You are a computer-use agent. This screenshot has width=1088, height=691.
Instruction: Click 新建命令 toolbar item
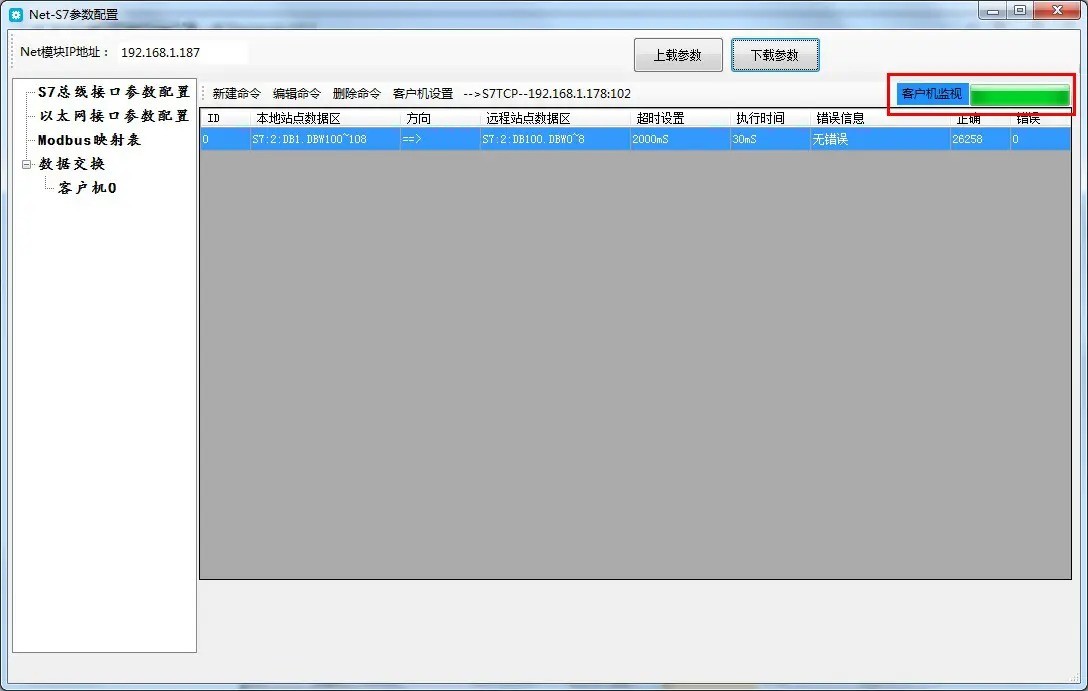[x=237, y=94]
